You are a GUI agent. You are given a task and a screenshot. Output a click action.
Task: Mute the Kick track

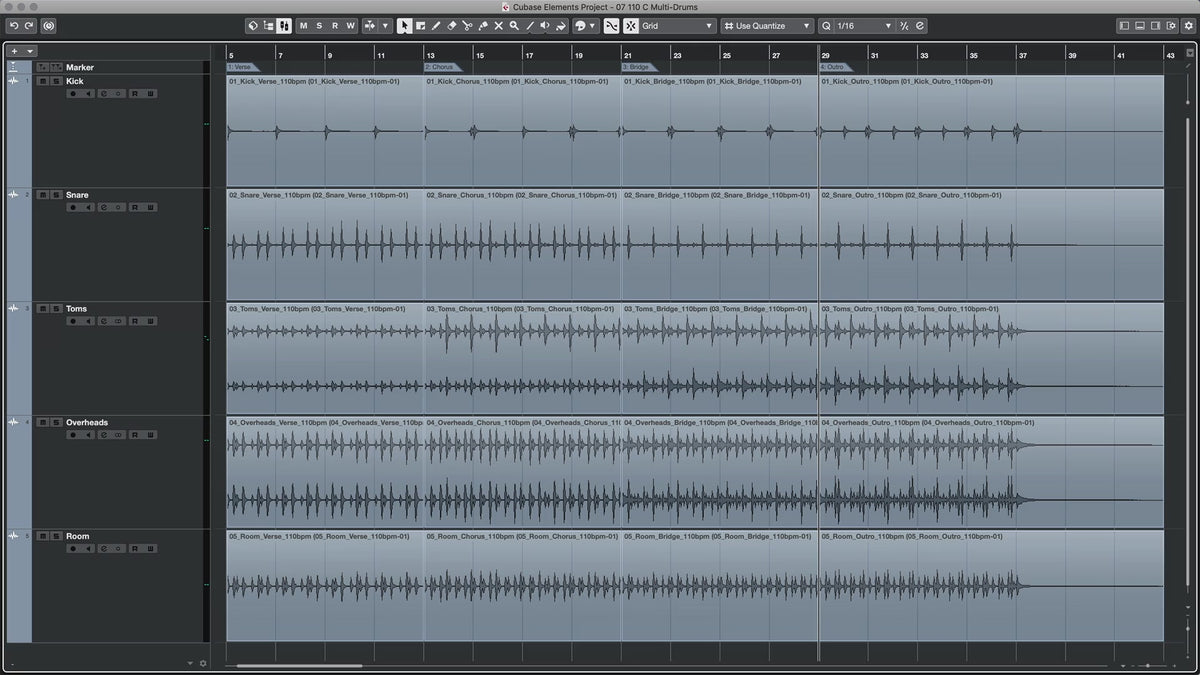point(42,81)
